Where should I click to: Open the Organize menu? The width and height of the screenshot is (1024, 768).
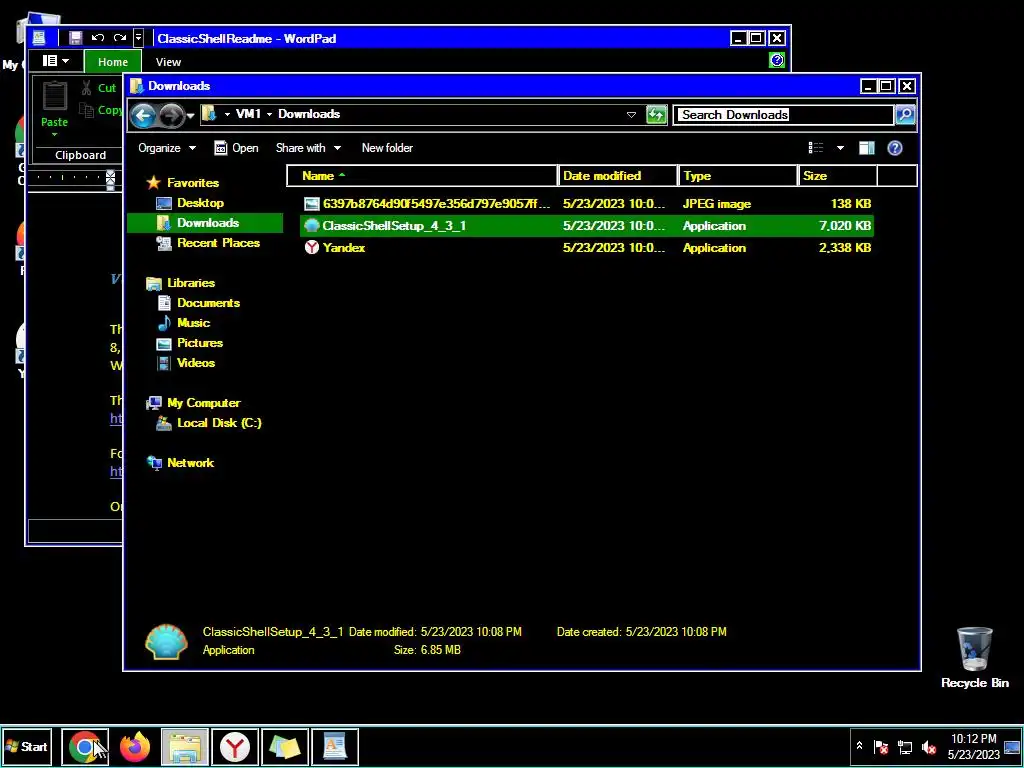click(167, 148)
